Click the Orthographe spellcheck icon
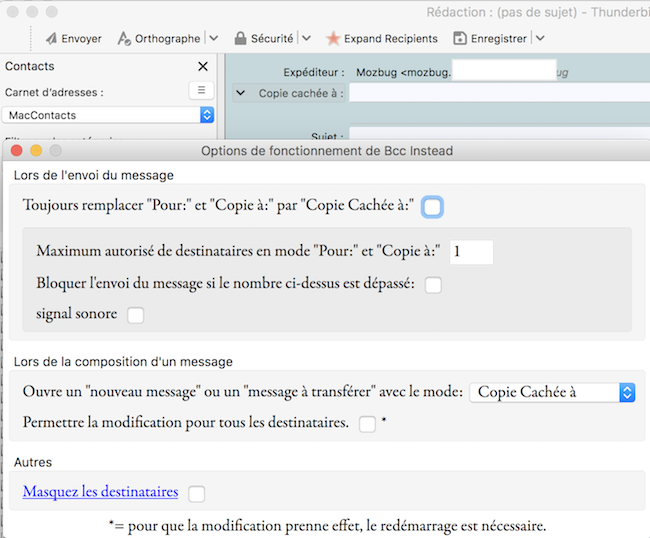This screenshot has width=650, height=538. tap(124, 39)
